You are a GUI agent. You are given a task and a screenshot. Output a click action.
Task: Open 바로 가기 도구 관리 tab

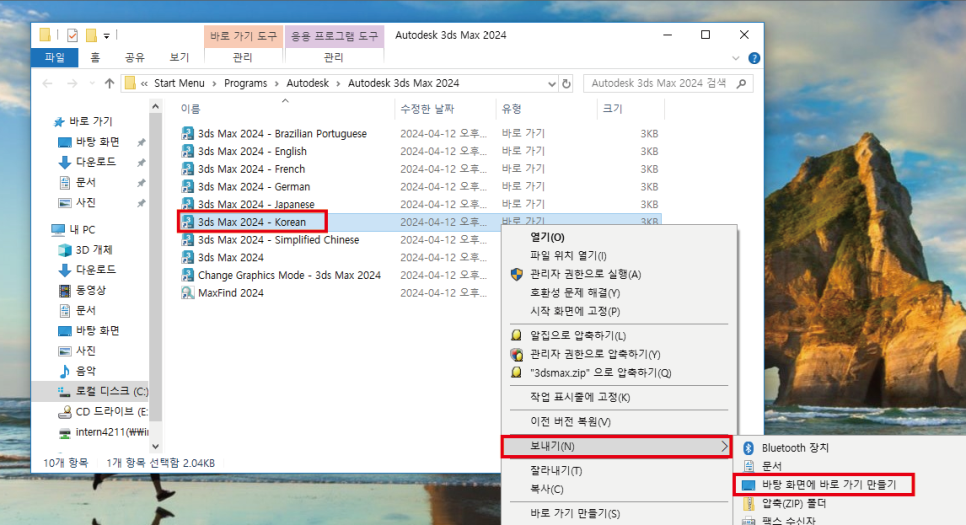(243, 57)
